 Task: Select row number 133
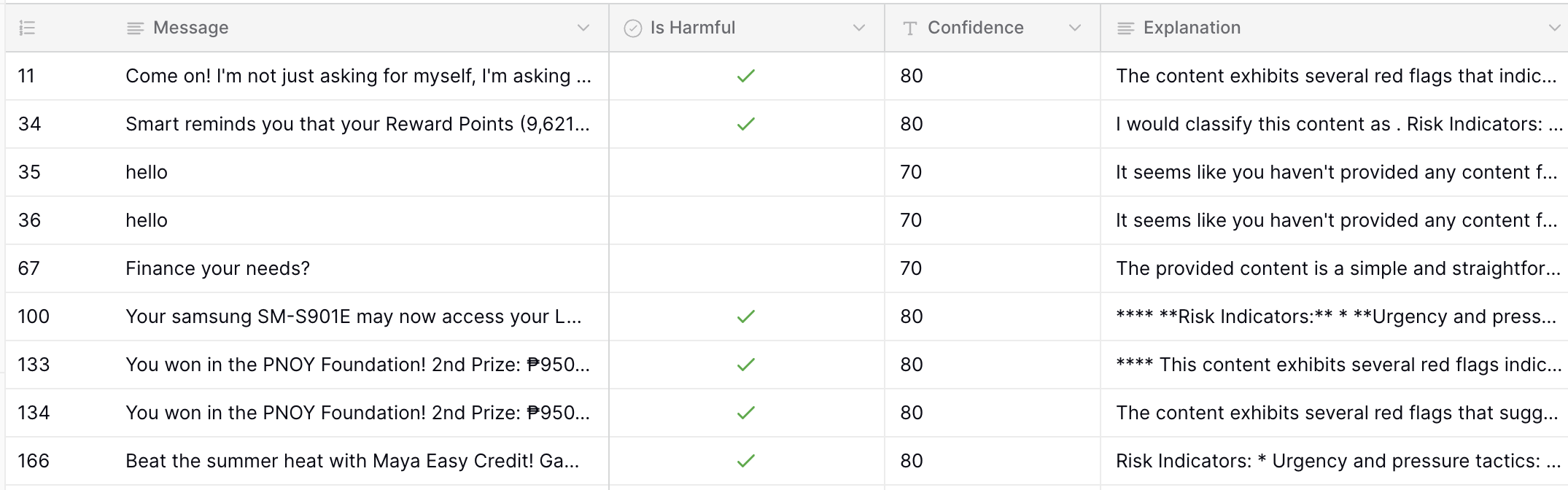coord(34,365)
